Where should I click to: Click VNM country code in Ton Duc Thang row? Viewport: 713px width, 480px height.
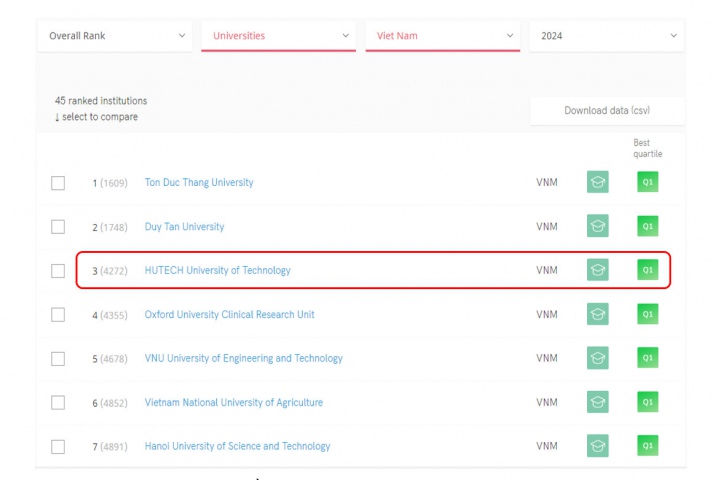click(547, 182)
